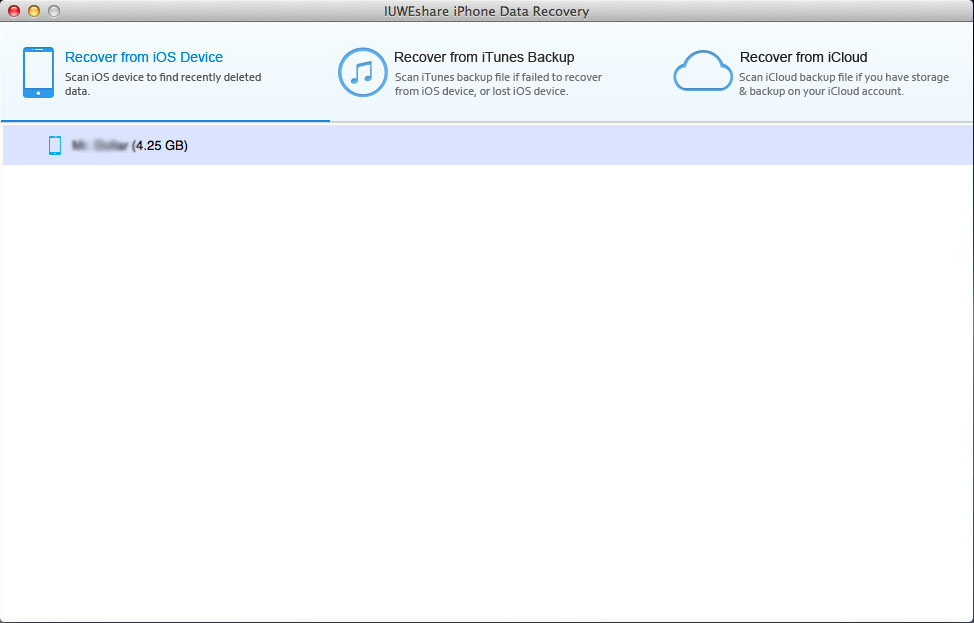The image size is (974, 623).
Task: Click the '(4.25 GB)' size label
Action: click(160, 145)
